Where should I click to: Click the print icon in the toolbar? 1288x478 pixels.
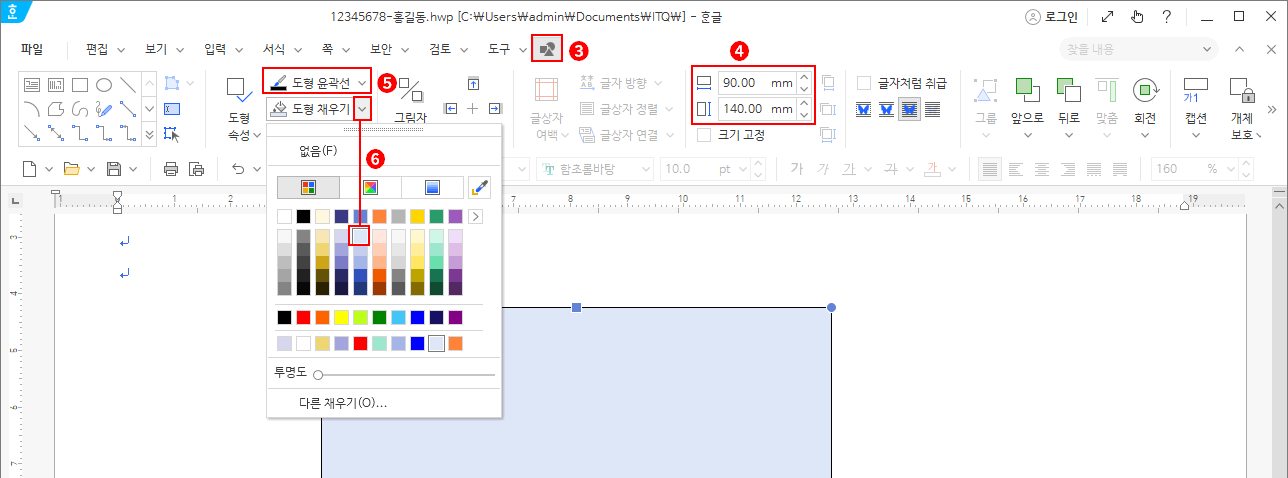pyautogui.click(x=171, y=169)
